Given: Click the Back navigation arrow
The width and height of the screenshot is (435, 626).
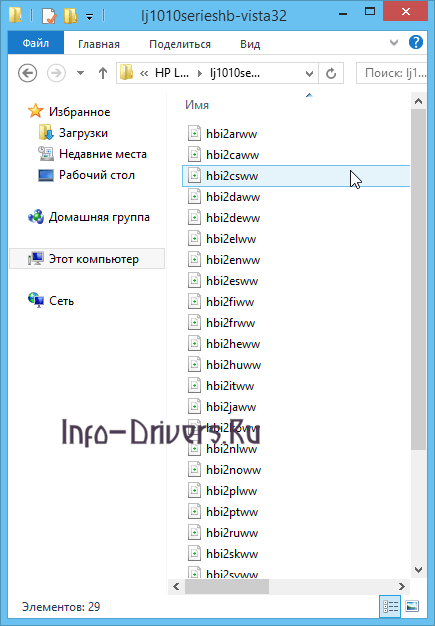Looking at the screenshot, I should click(28, 73).
